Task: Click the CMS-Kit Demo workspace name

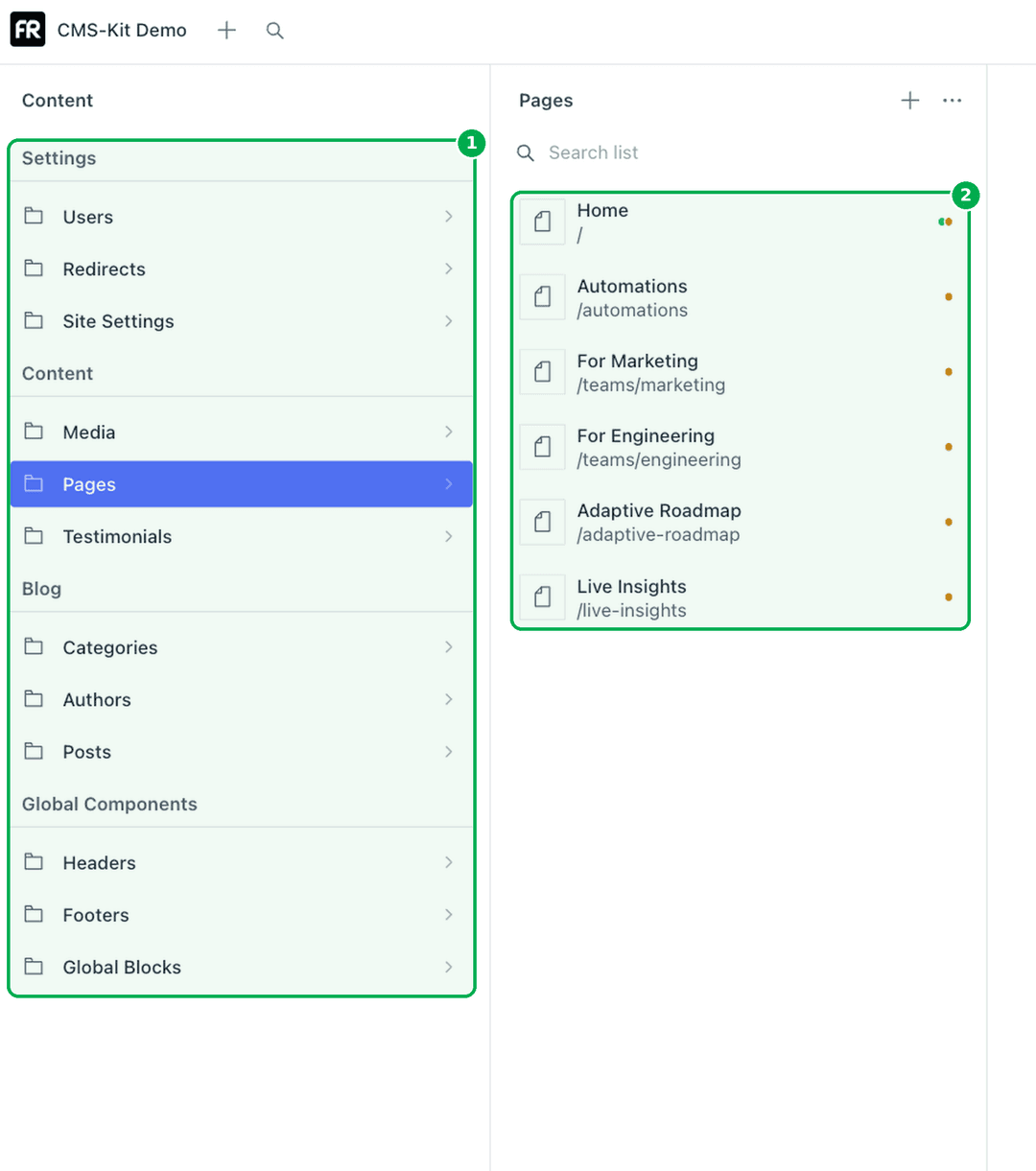Action: [x=122, y=31]
